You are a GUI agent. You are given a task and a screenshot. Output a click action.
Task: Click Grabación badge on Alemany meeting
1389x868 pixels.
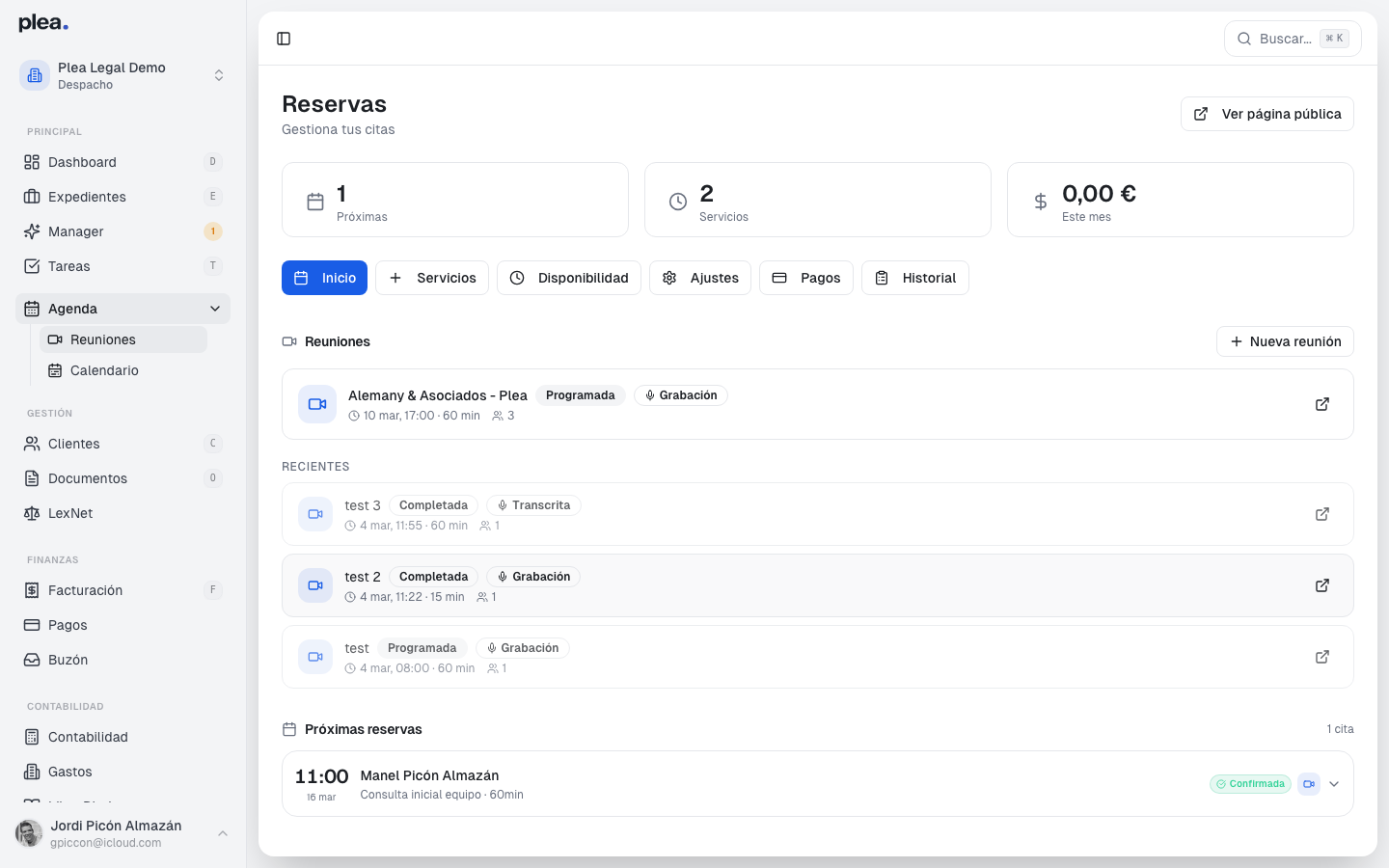click(681, 395)
